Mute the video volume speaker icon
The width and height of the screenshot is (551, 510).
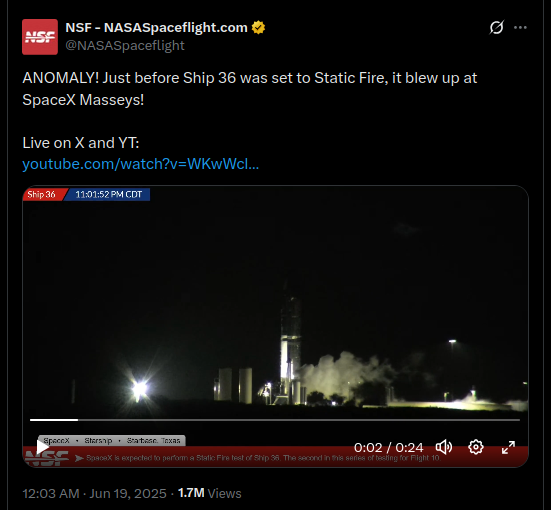click(x=444, y=447)
